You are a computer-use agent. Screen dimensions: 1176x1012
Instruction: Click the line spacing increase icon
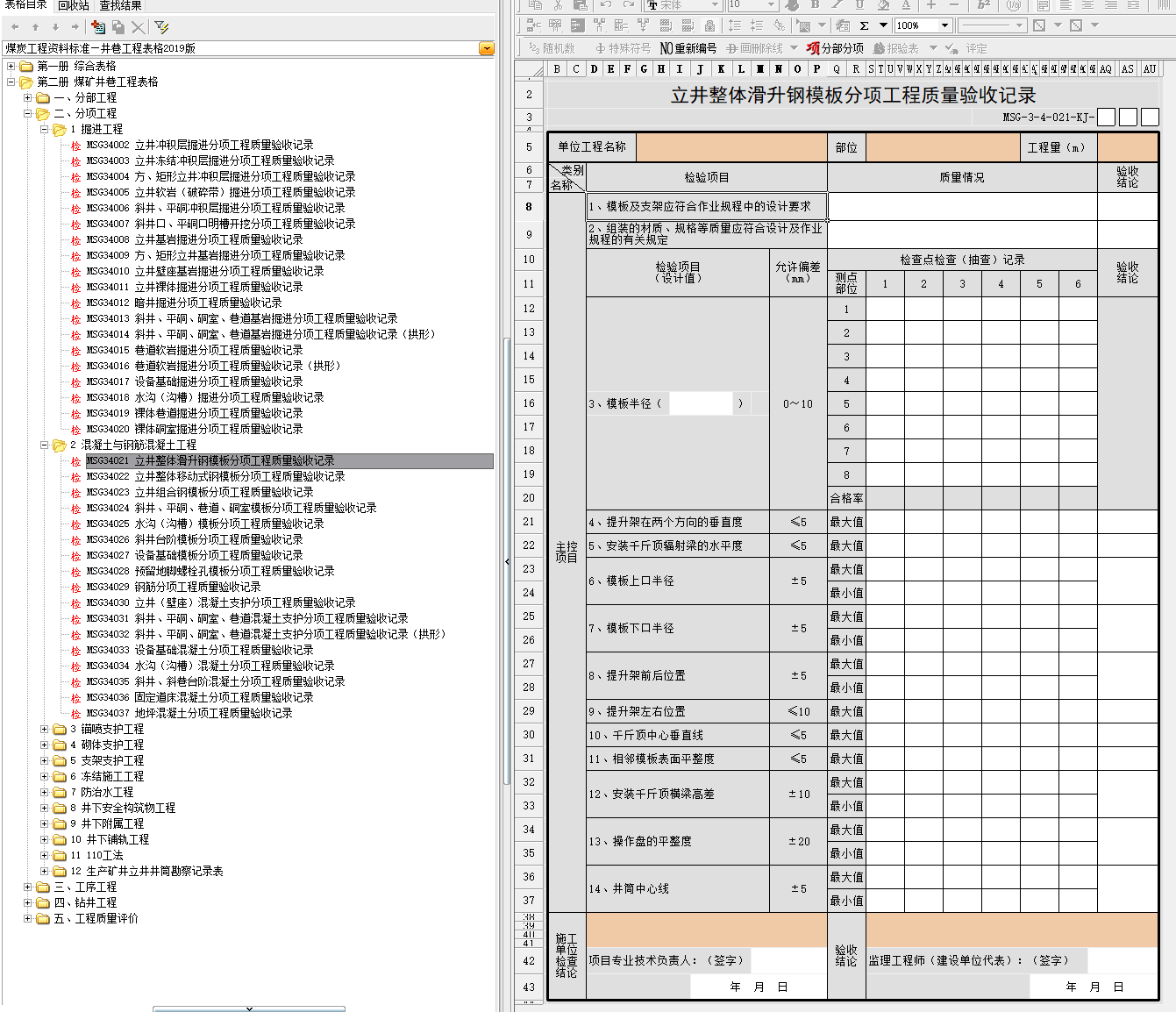pos(735,25)
